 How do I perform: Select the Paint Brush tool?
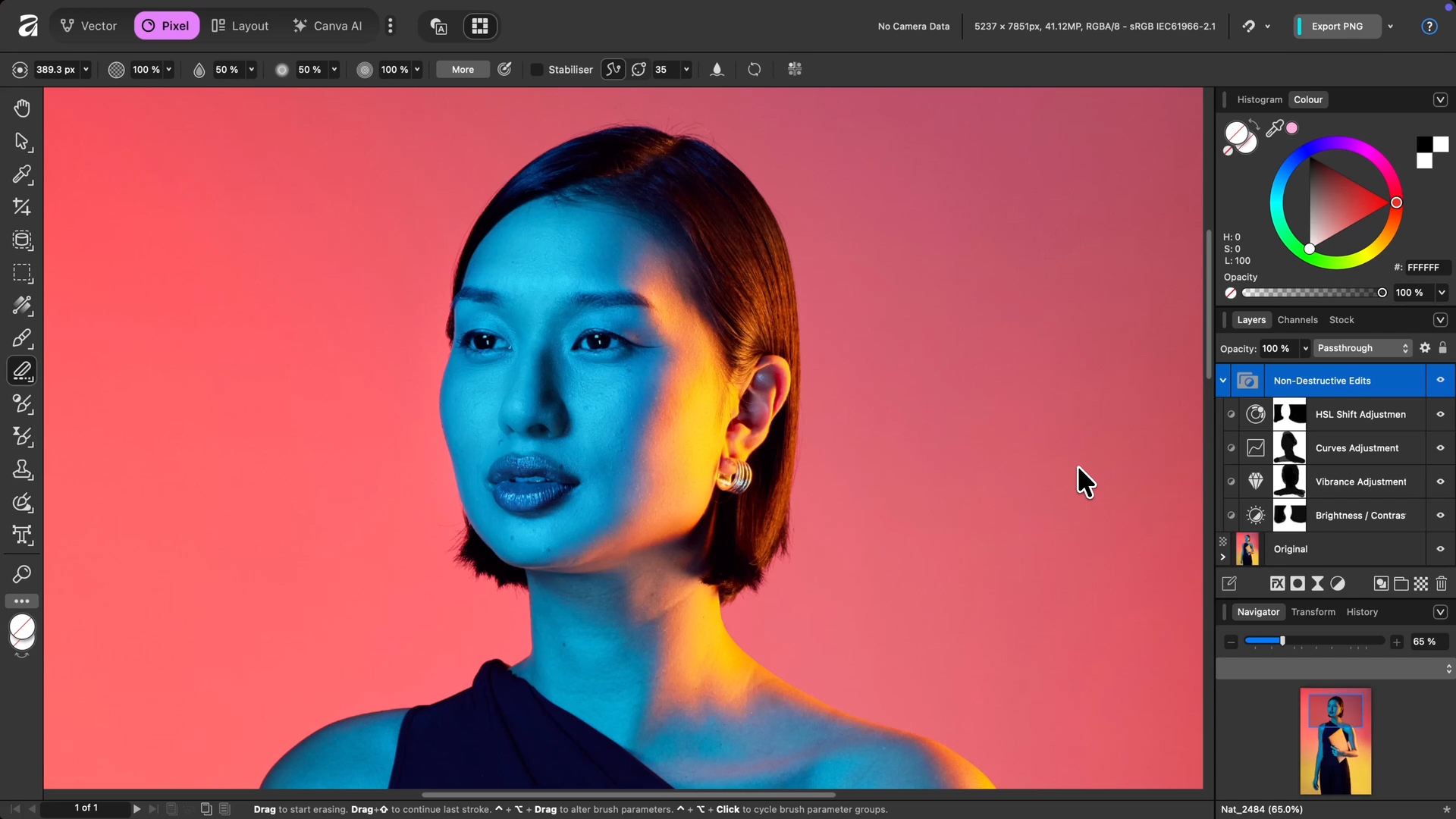click(22, 339)
